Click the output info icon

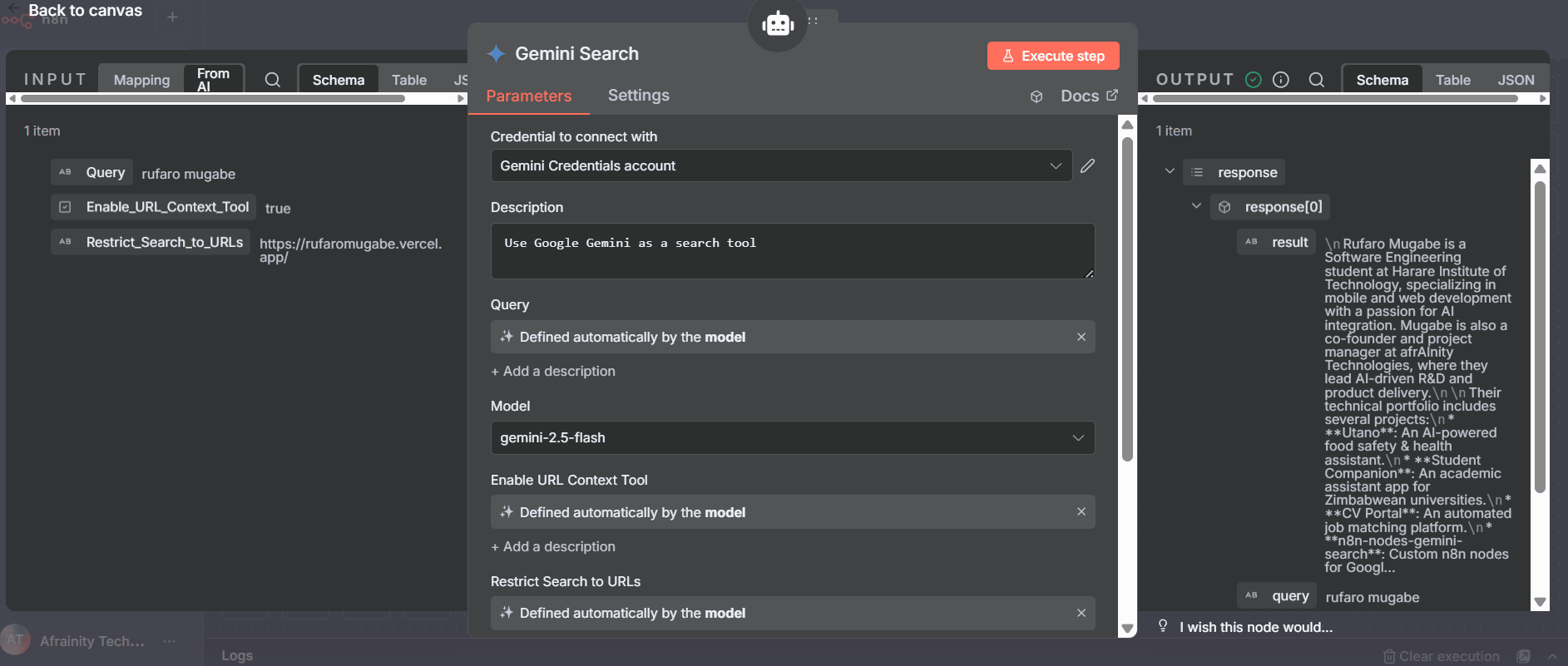1281,79
